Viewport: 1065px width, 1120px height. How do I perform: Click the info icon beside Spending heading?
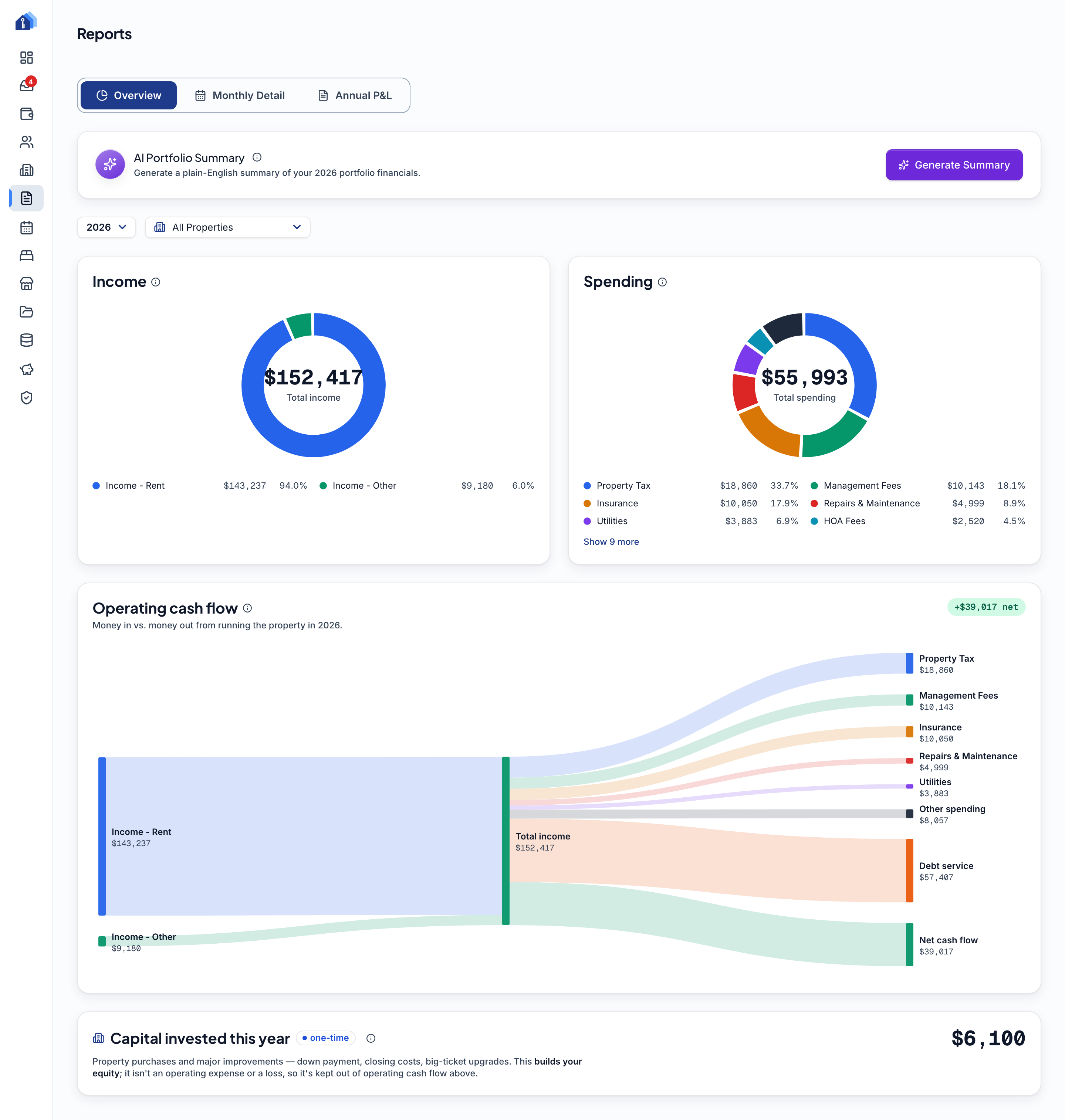(663, 282)
